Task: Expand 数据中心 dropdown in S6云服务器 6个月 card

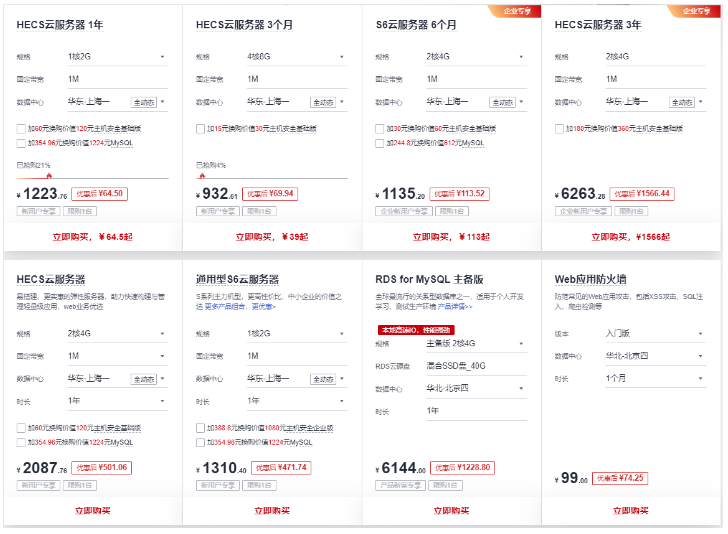Action: 476,102
